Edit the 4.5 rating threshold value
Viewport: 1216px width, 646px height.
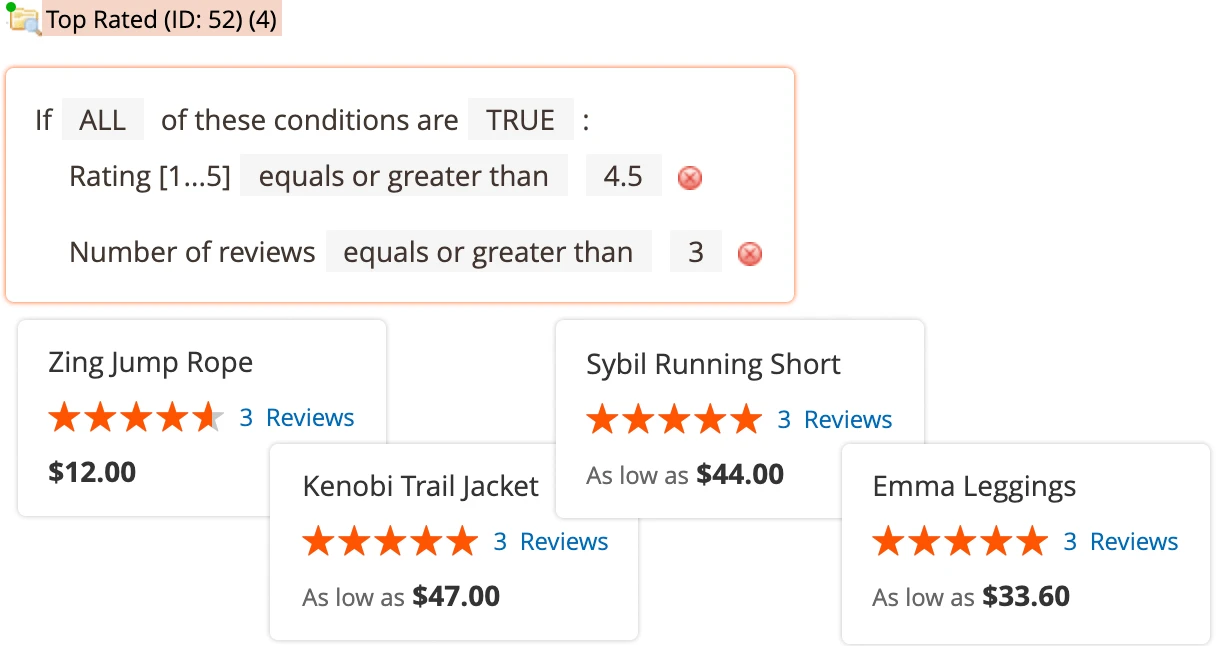[x=624, y=176]
